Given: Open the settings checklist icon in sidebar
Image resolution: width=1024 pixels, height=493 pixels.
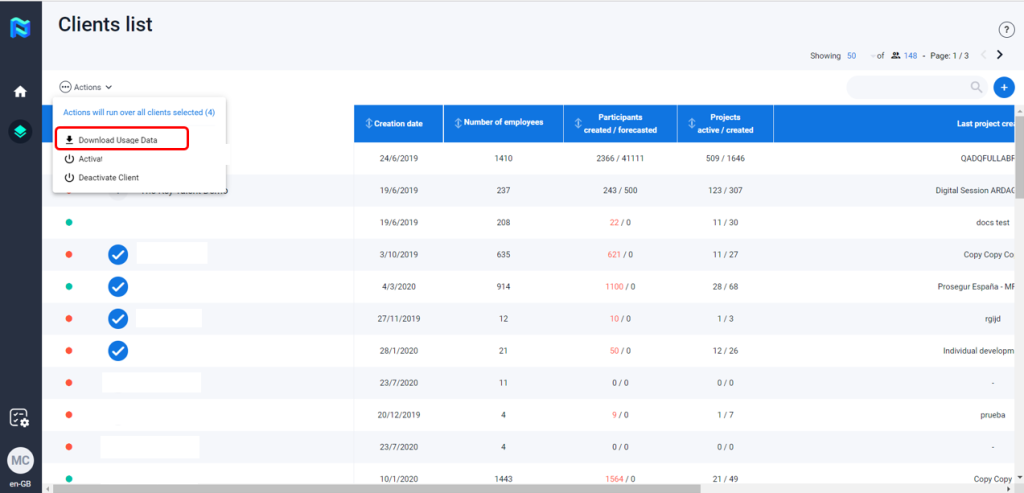Looking at the screenshot, I should tap(20, 418).
